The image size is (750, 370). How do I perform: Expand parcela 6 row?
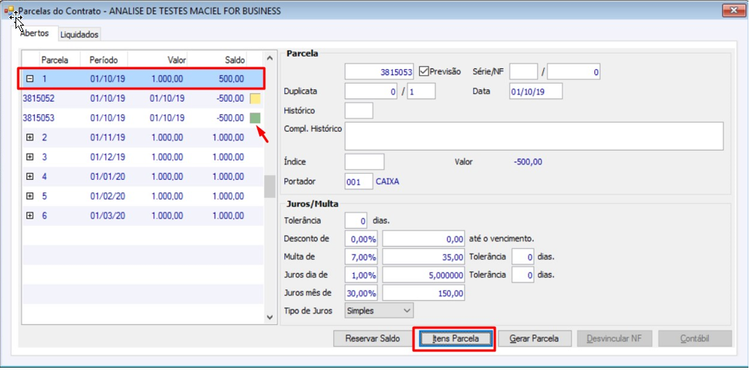click(30, 216)
